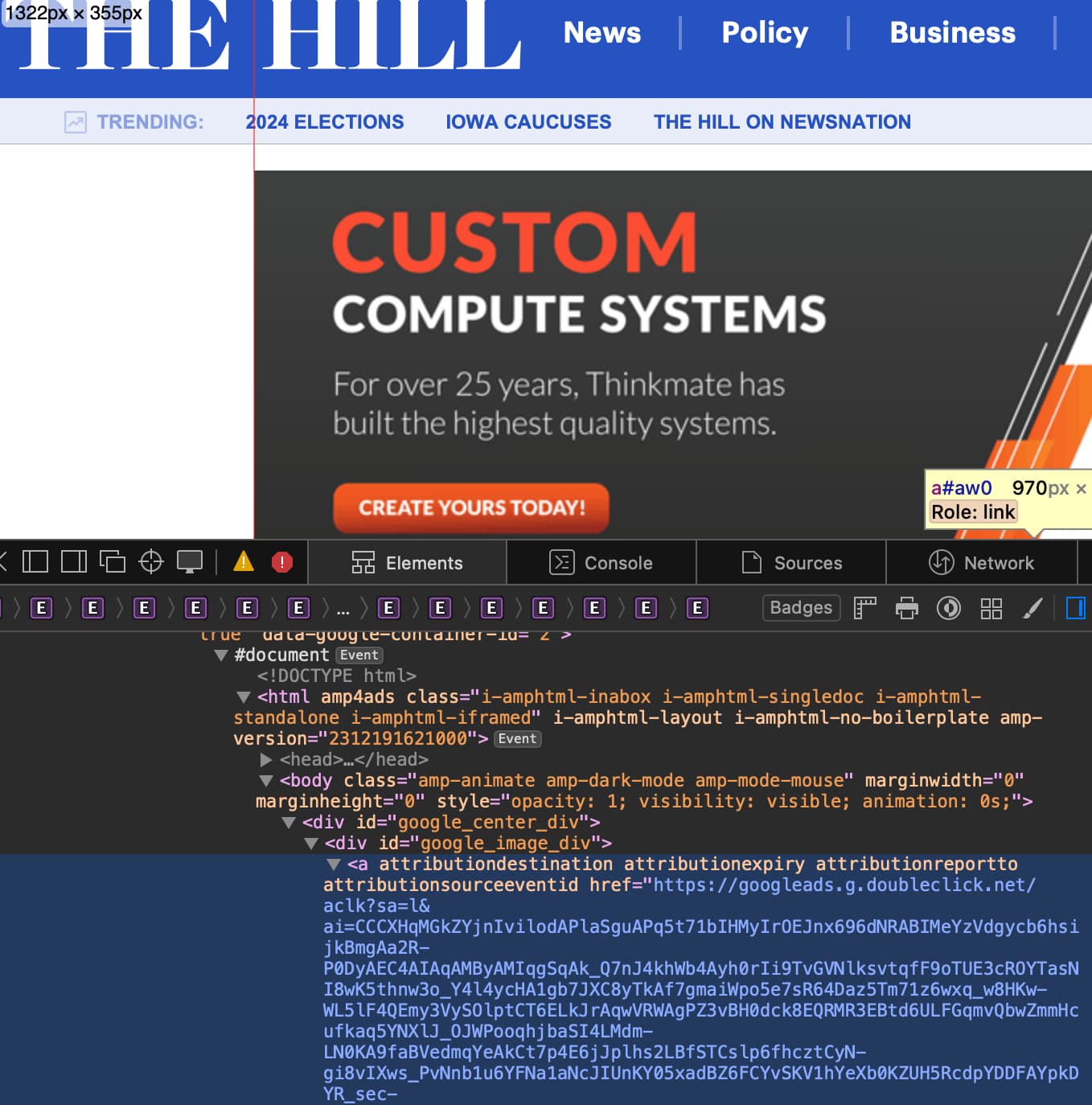The width and height of the screenshot is (1092, 1105).
Task: Select the div id google_image_div row
Action: [x=468, y=844]
